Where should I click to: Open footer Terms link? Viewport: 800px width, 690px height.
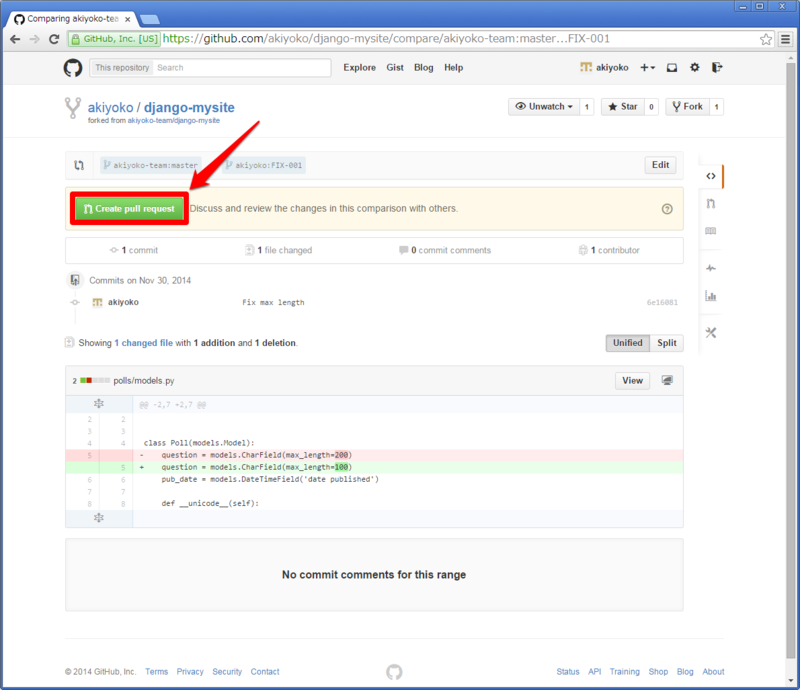[156, 672]
